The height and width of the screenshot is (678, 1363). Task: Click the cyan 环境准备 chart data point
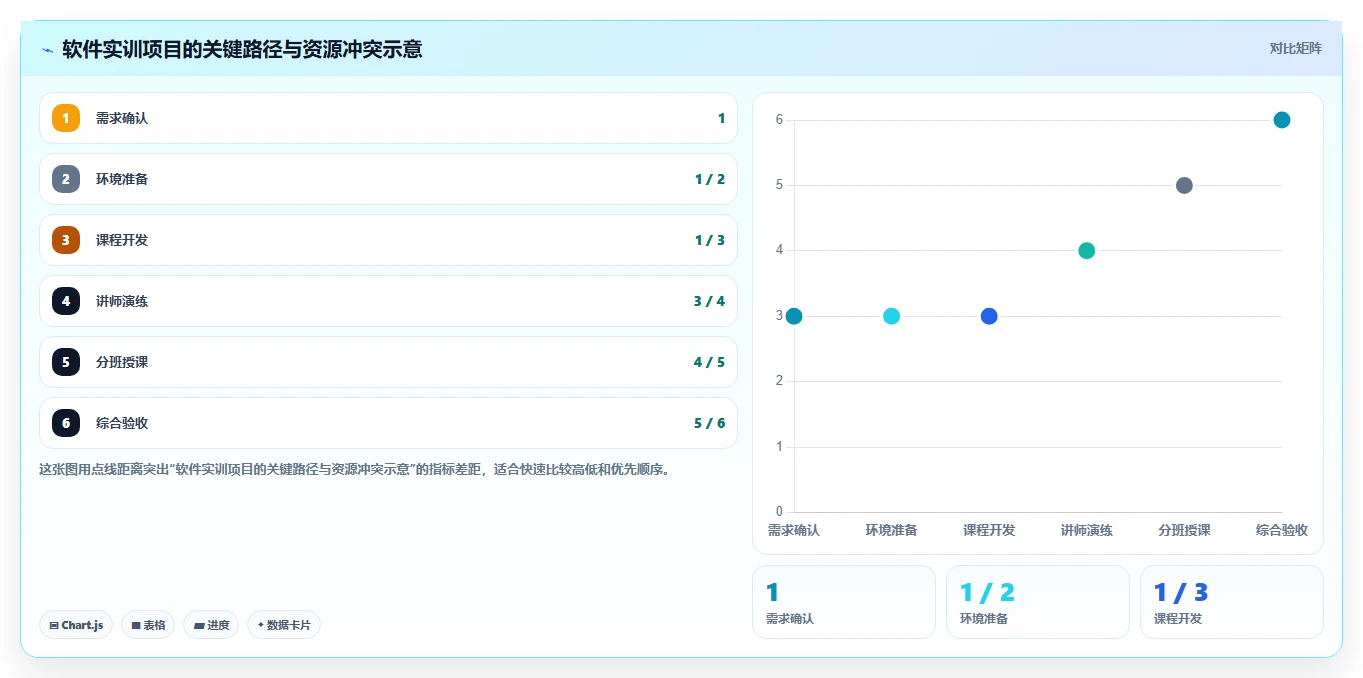point(891,316)
